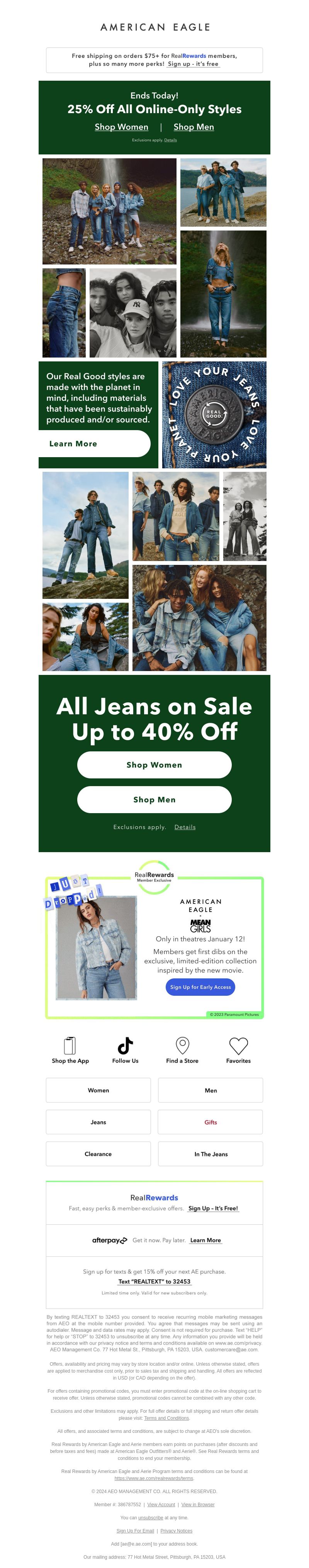Image resolution: width=309 pixels, height=1568 pixels.
Task: Open the afterpay logo
Action: 110,1241
